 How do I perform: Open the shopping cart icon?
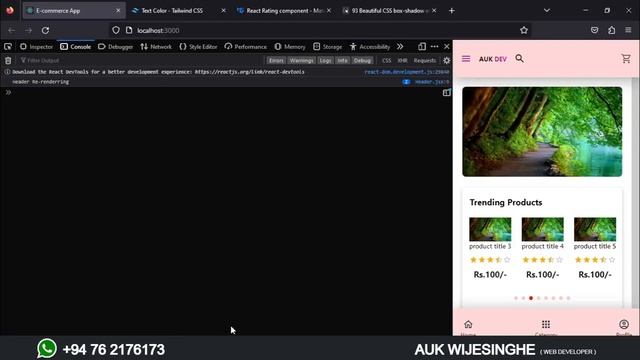click(x=626, y=58)
